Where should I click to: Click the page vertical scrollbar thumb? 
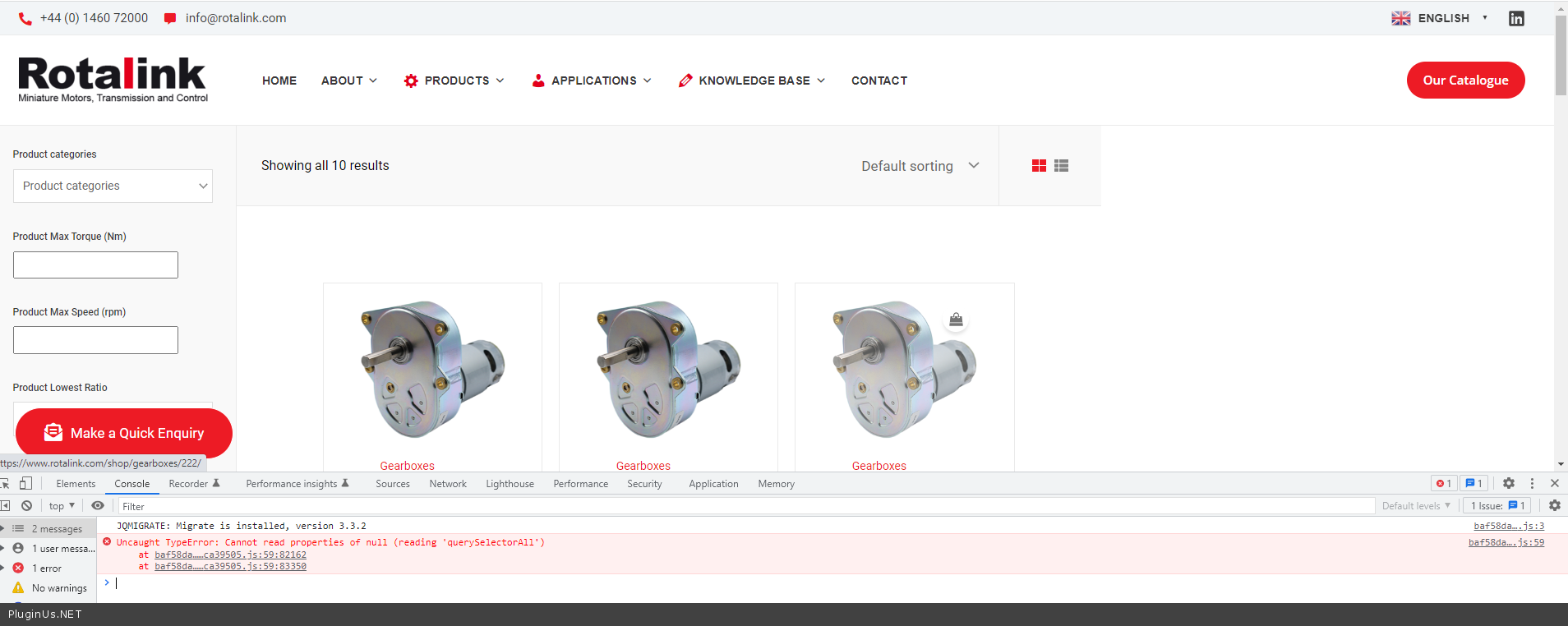[1561, 58]
